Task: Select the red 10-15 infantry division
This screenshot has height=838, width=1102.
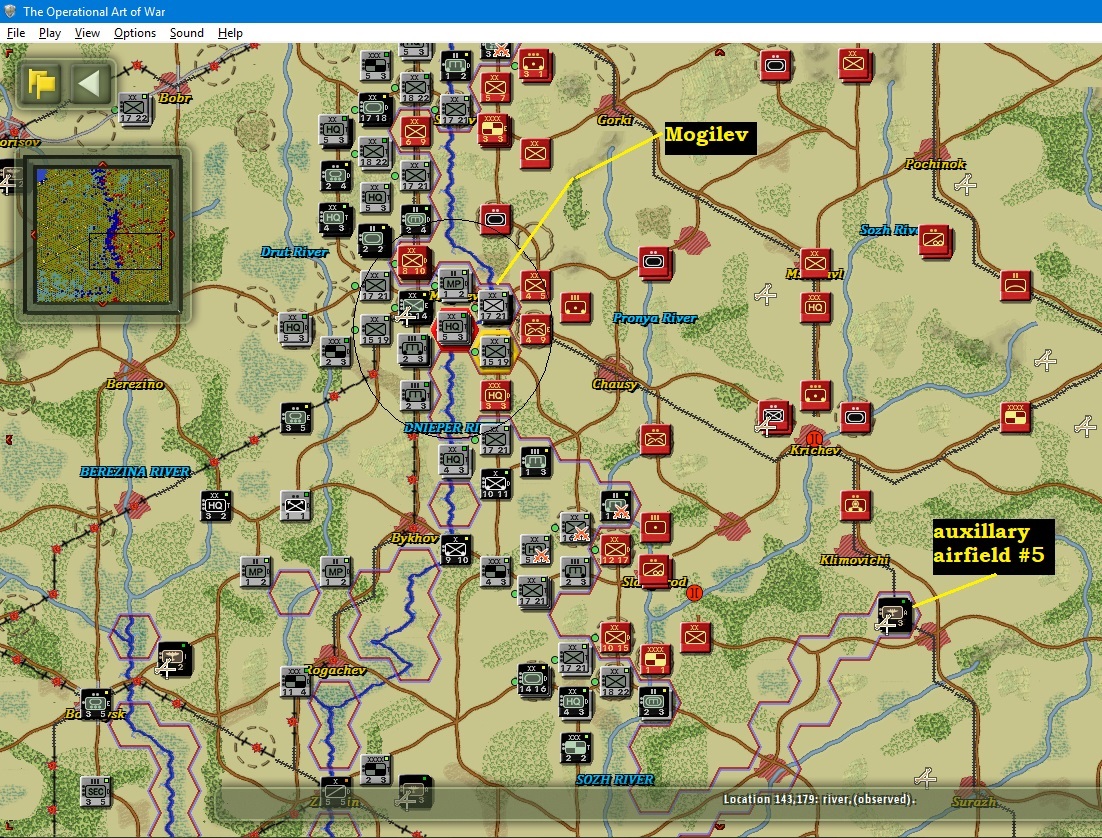Action: (616, 637)
